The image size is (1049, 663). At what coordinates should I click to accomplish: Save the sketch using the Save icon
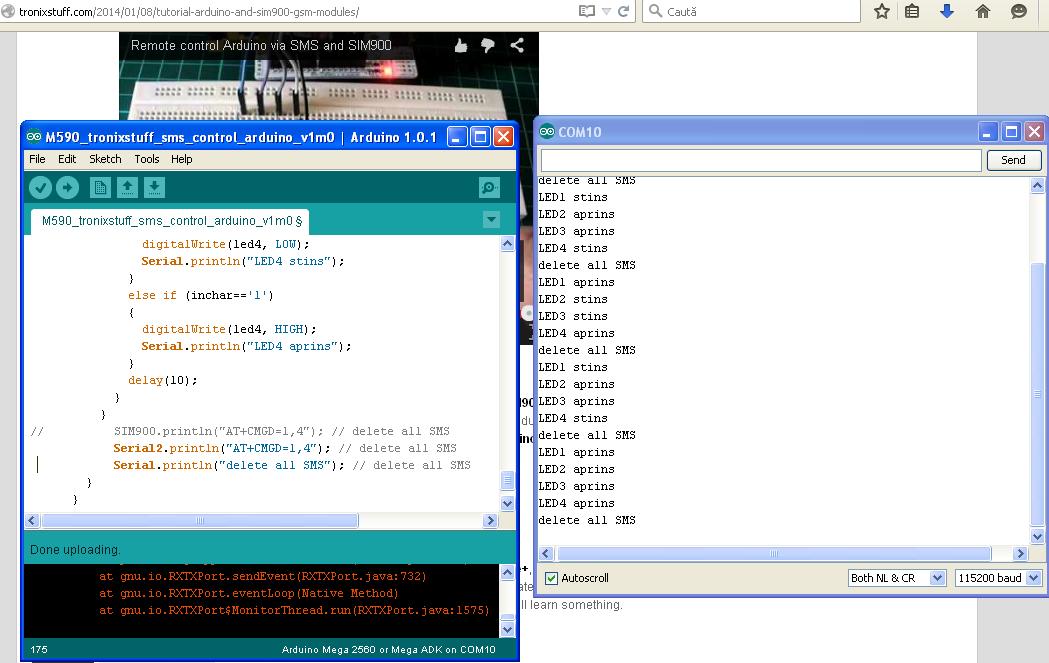click(x=152, y=187)
